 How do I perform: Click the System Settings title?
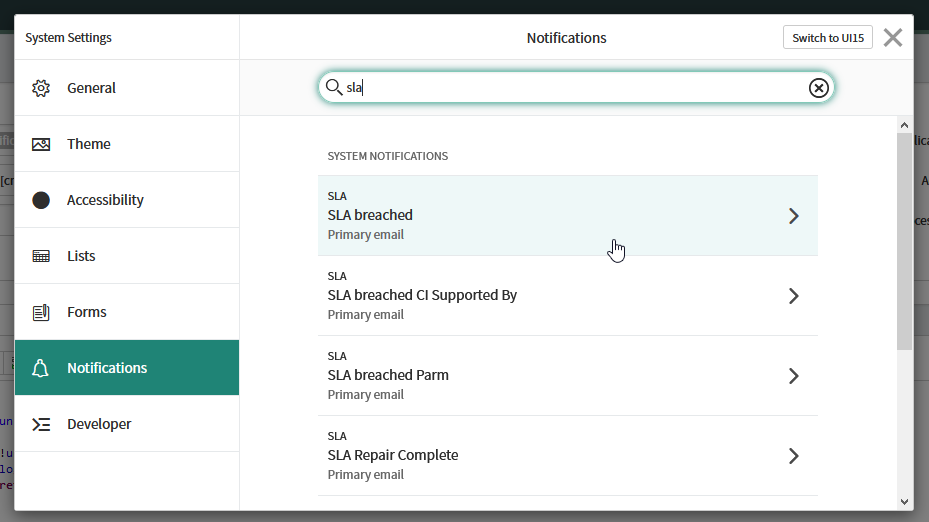pyautogui.click(x=68, y=37)
